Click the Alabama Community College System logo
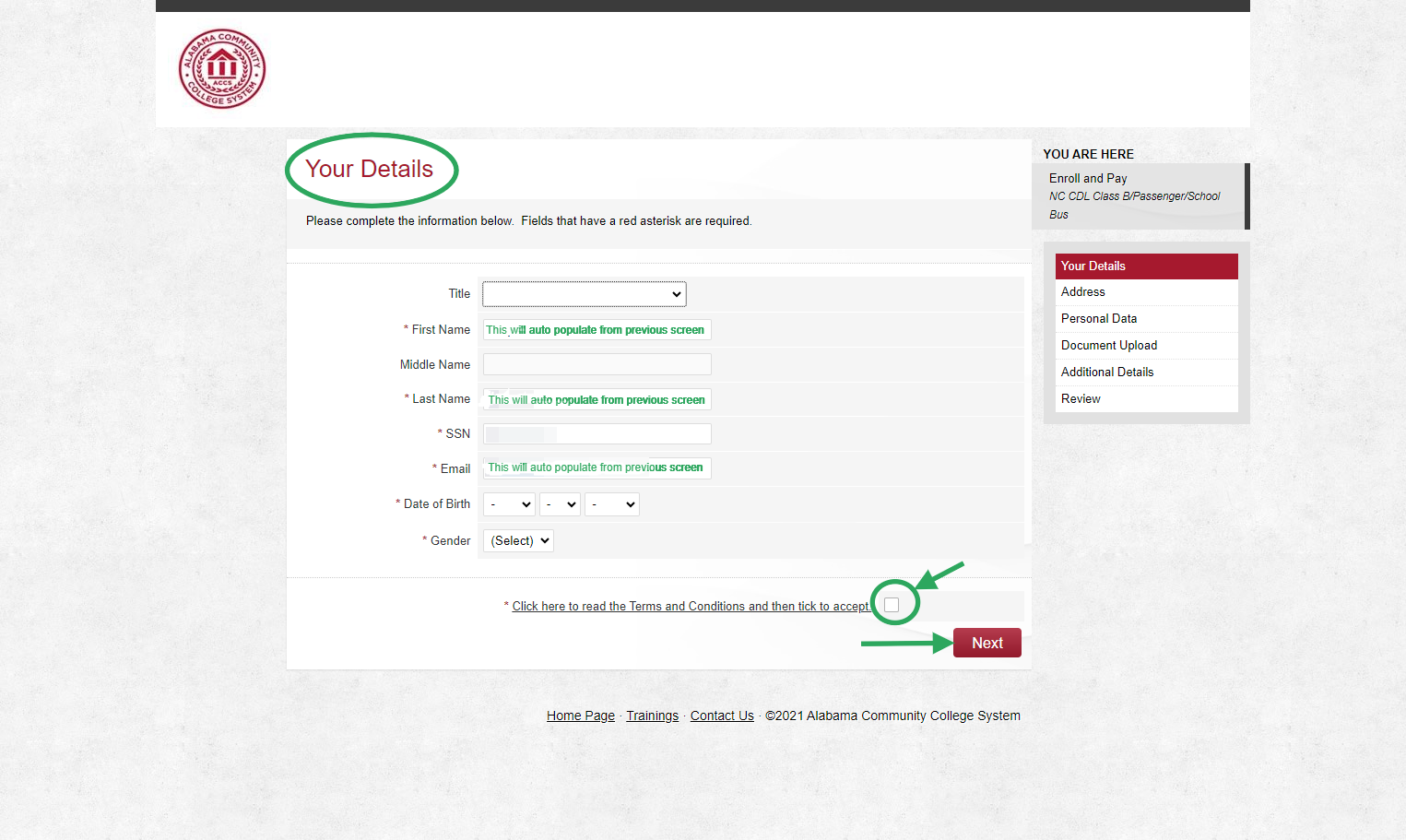Image resolution: width=1406 pixels, height=840 pixels. (222, 68)
